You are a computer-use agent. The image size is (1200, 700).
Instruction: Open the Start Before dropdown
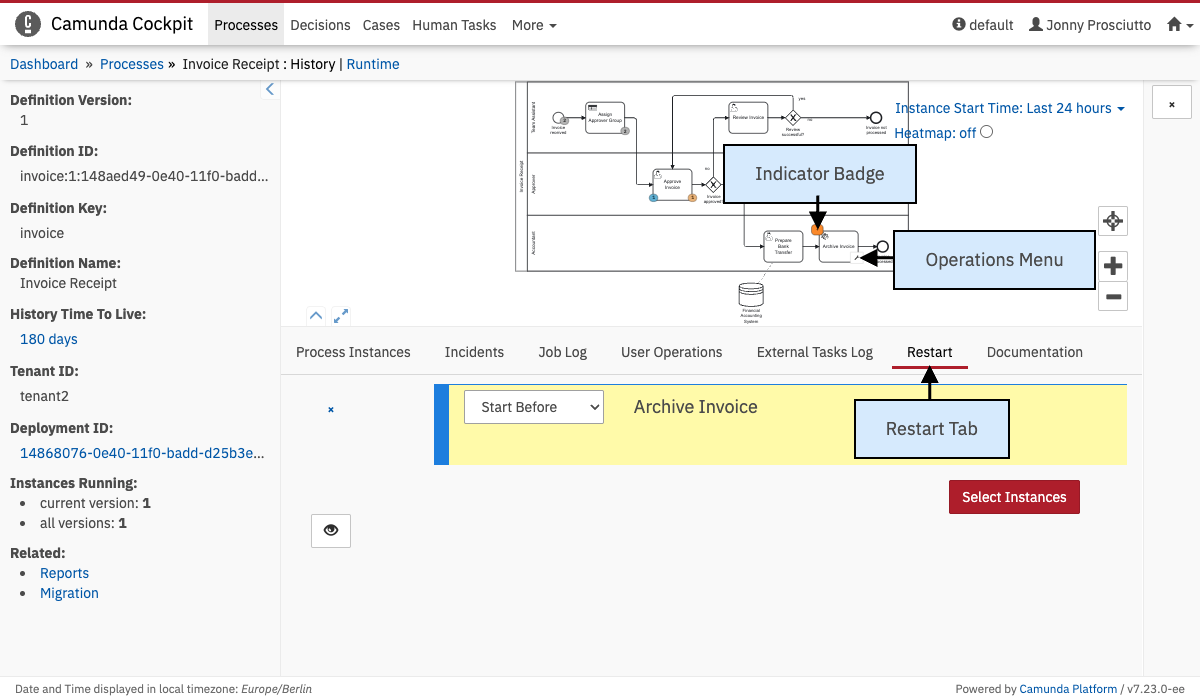[x=534, y=407]
